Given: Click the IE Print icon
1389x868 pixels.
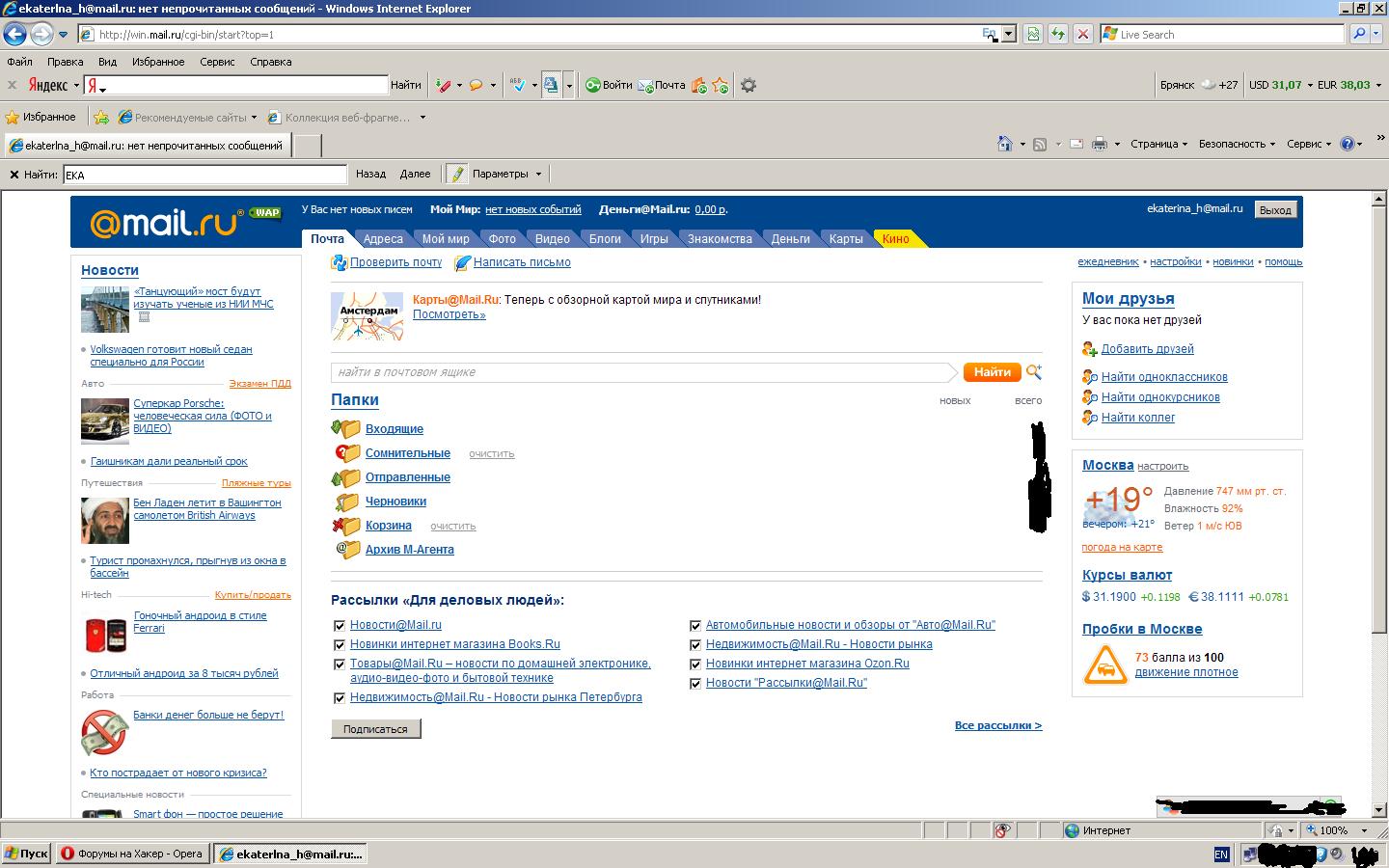Looking at the screenshot, I should pos(1100,144).
